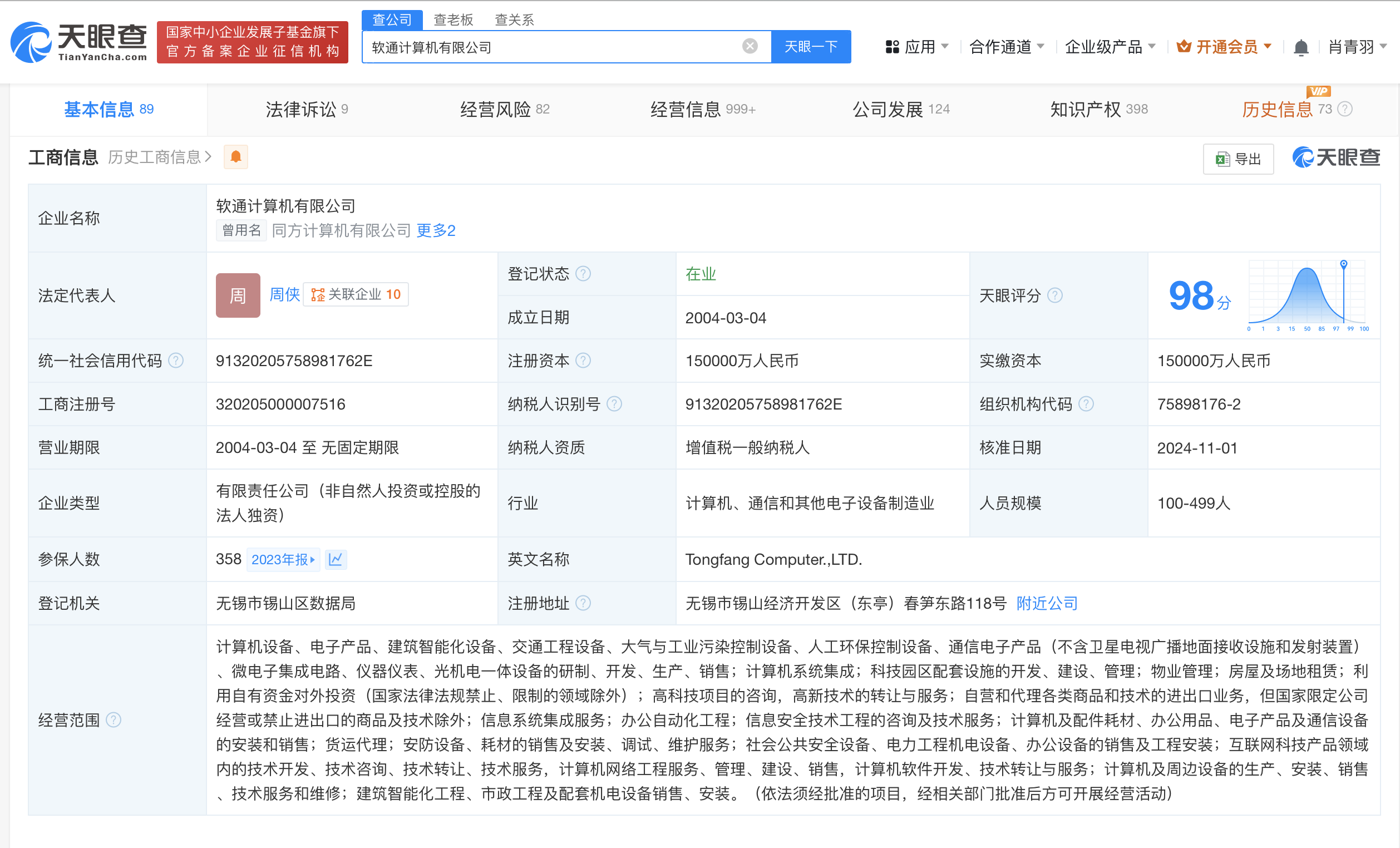Open the 2023年报 year selector
Screen dimensions: 1400x848
coord(282,559)
